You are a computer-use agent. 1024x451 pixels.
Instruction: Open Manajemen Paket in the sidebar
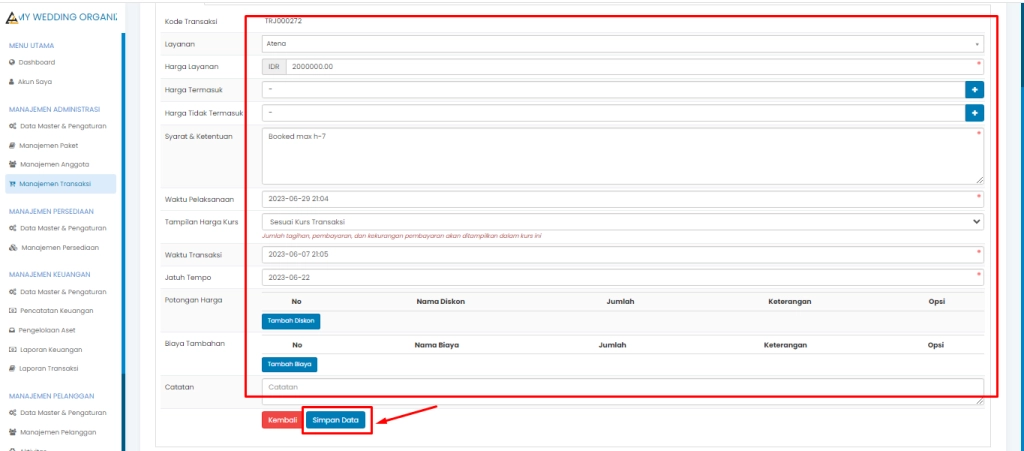49,145
